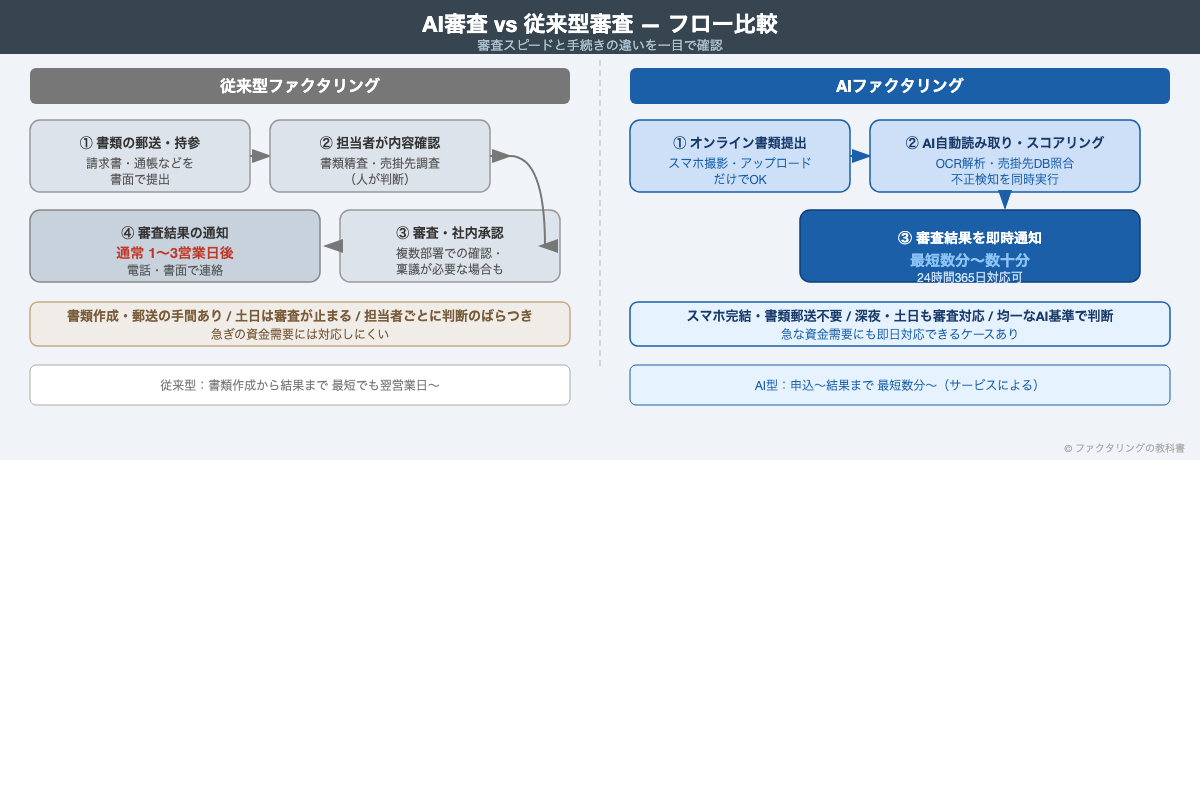
Task: Select the ① オンライン書類提出 step box
Action: point(740,156)
